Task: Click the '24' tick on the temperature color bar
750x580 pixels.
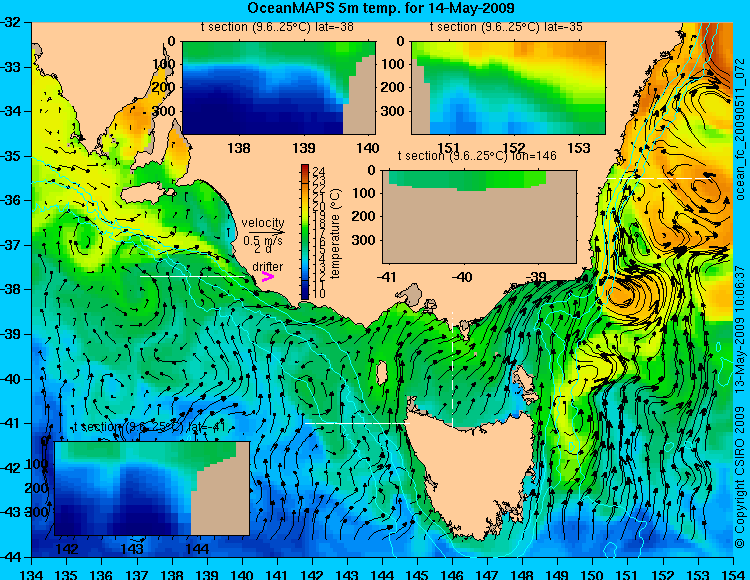Action: point(319,171)
